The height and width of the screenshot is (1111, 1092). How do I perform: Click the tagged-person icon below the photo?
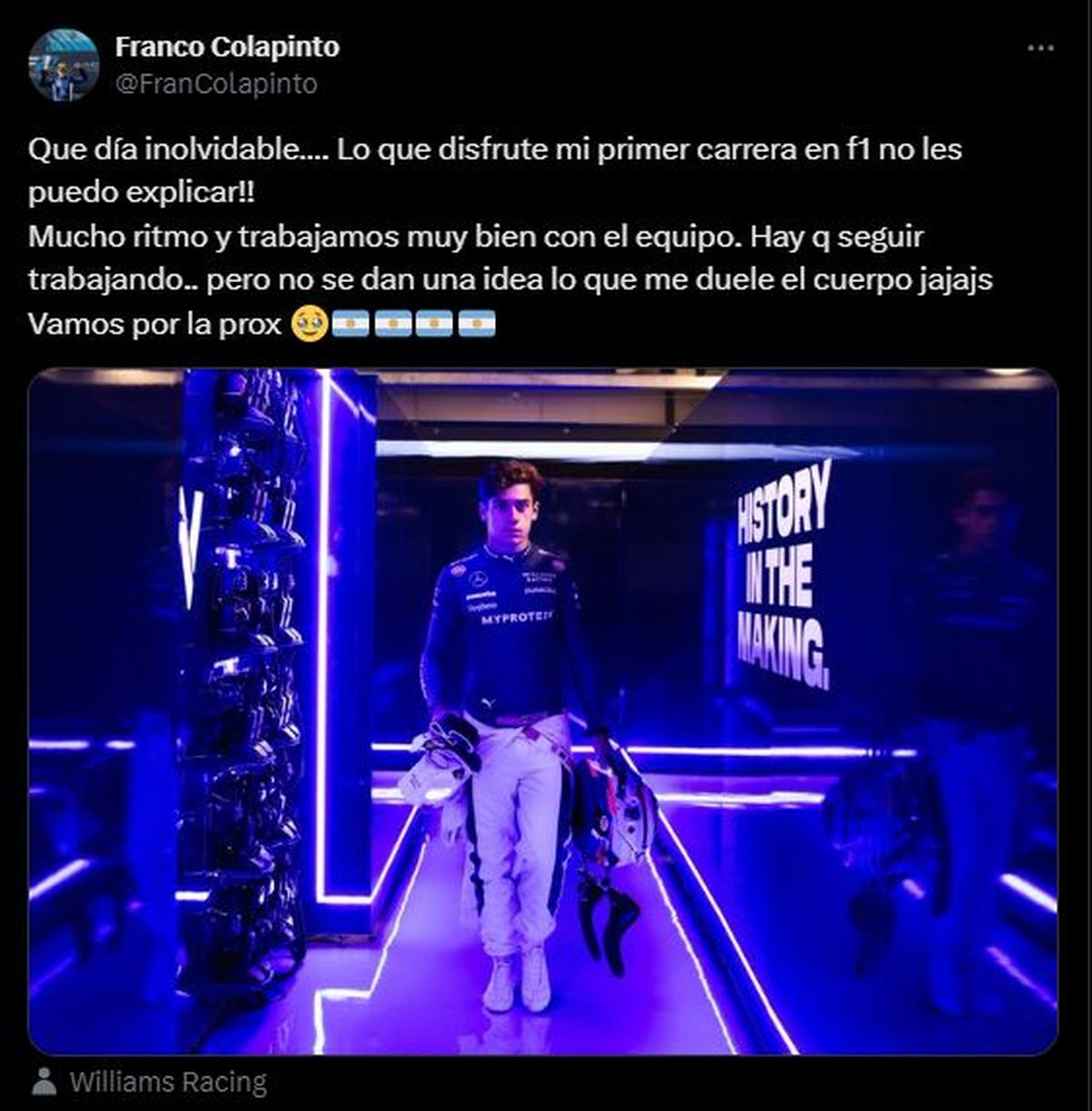click(x=43, y=1083)
